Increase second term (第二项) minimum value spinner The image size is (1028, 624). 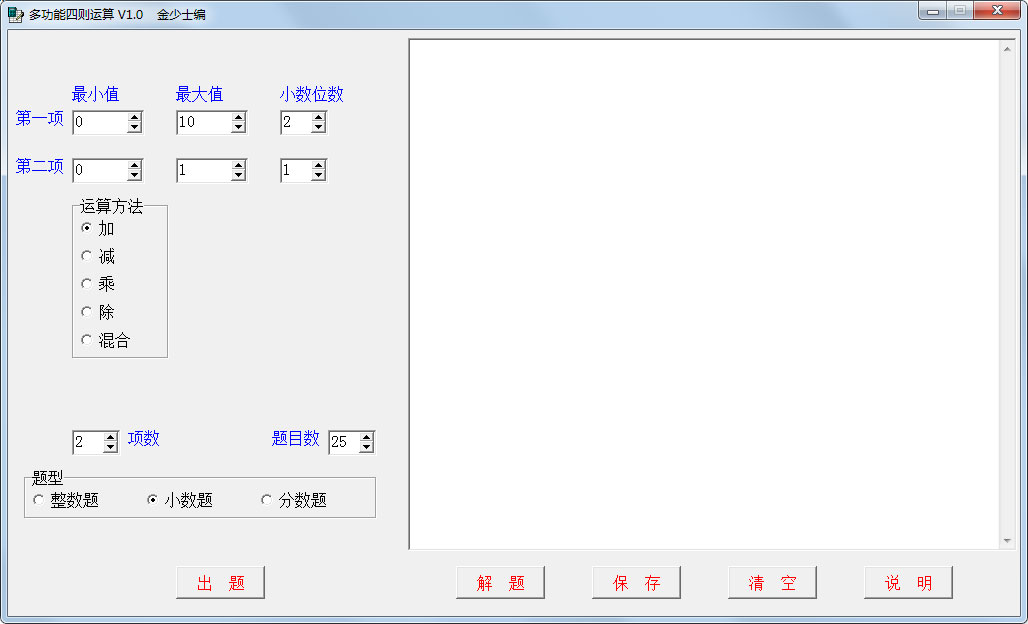[x=135, y=165]
